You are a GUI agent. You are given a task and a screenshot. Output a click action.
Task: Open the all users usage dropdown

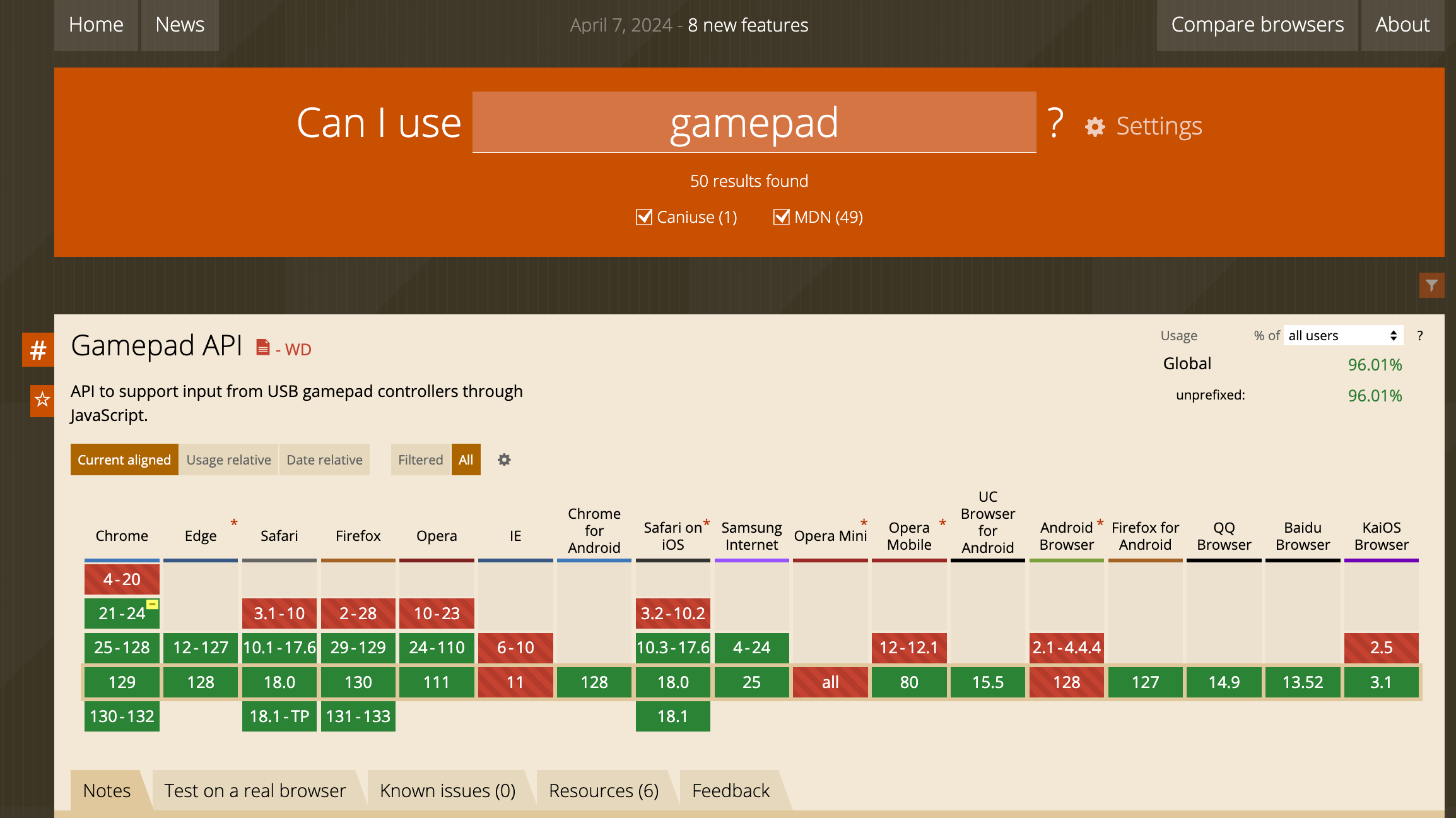point(1342,336)
